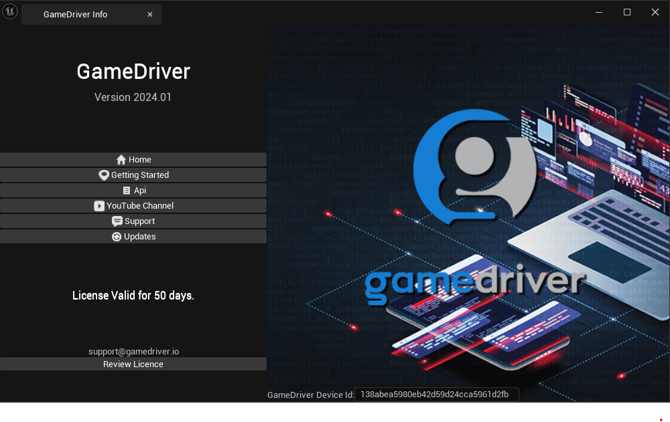This screenshot has width=670, height=422.
Task: Click the large GameDriver logo emblem
Action: 474,165
